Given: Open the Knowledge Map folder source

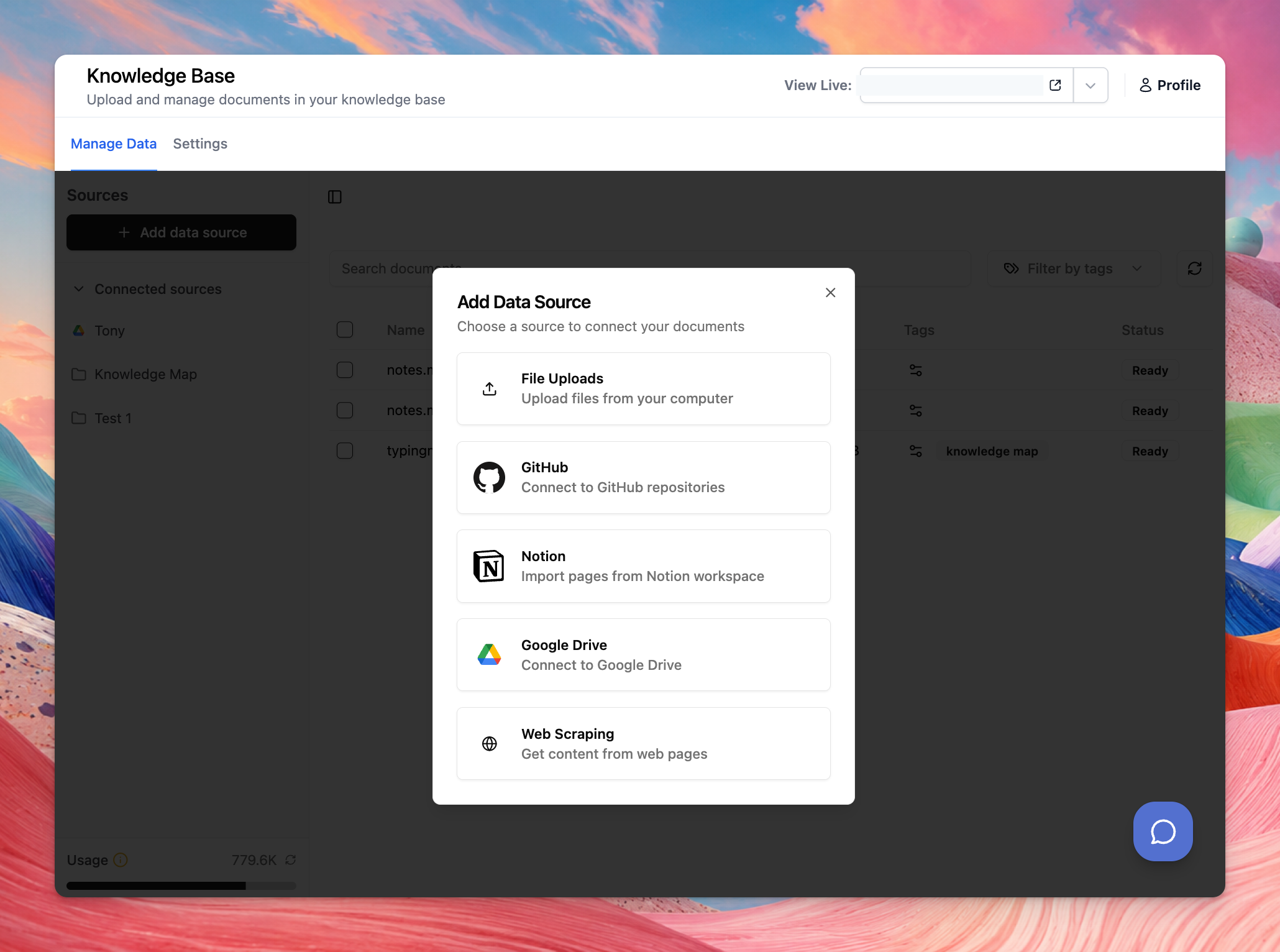Looking at the screenshot, I should coord(135,374).
